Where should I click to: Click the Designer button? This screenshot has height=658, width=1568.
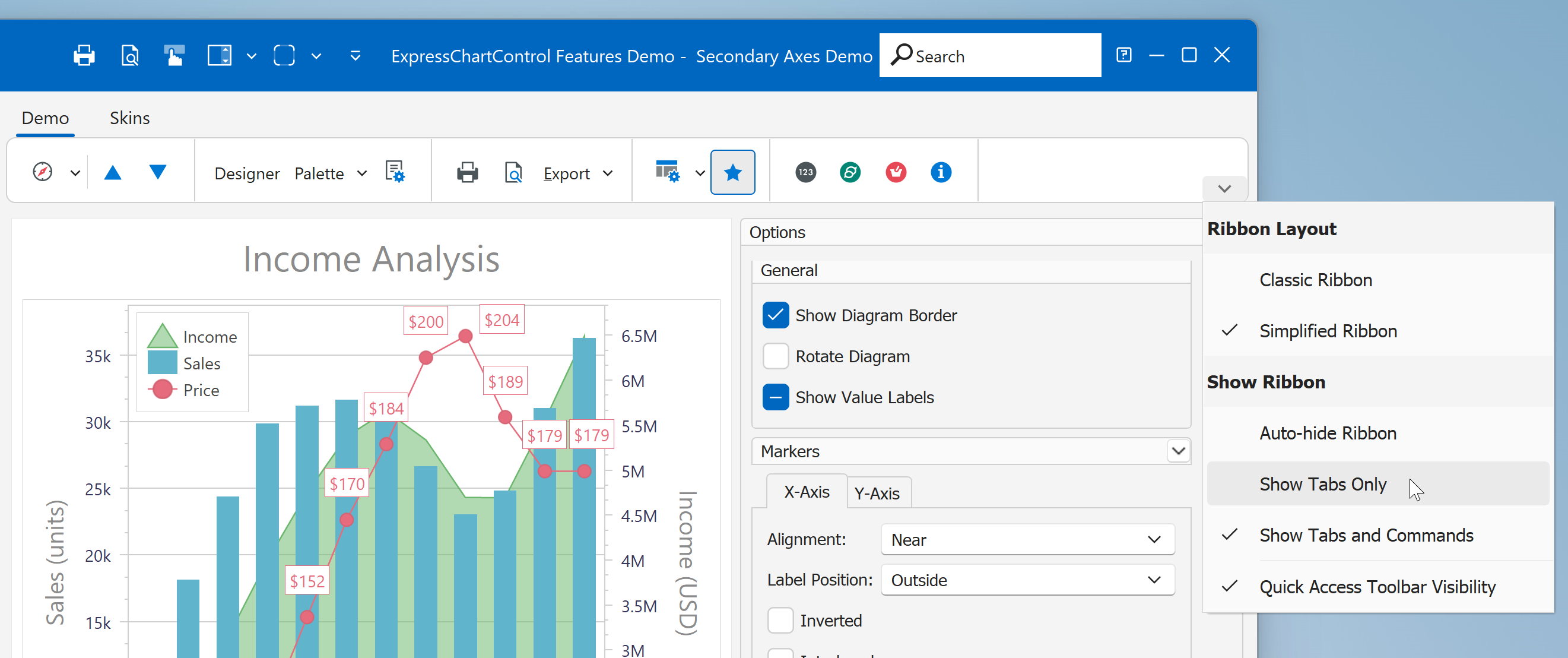(246, 173)
